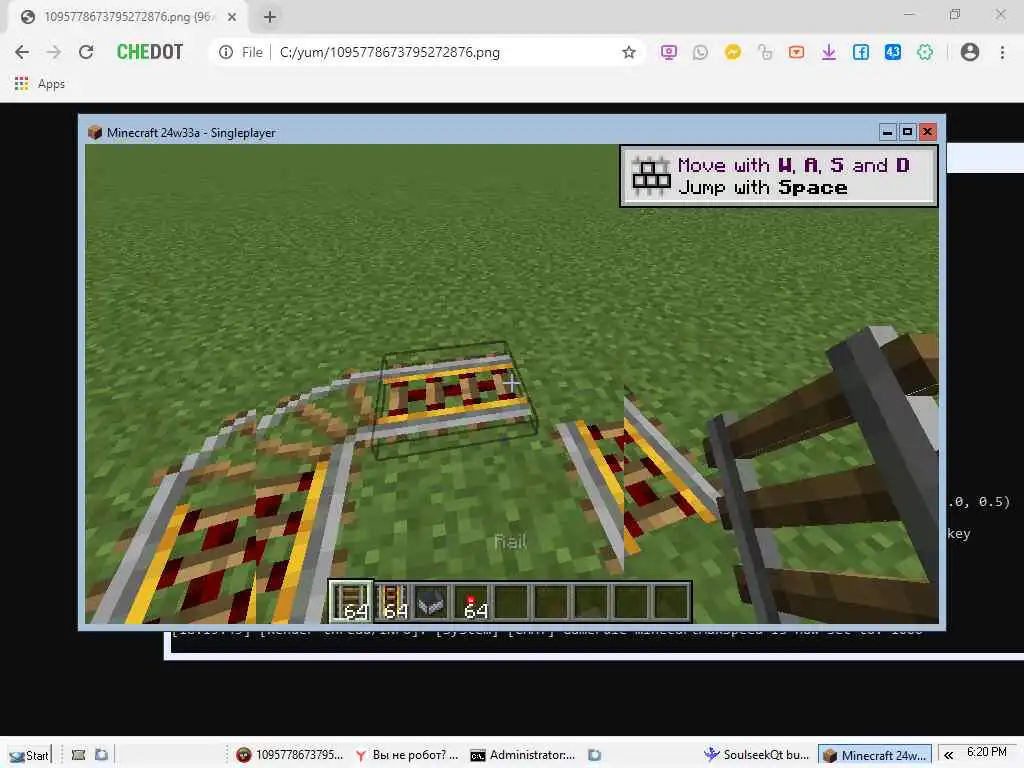Image resolution: width=1024 pixels, height=768 pixels.
Task: Minimize the Minecraft 24w33a window
Action: point(887,132)
